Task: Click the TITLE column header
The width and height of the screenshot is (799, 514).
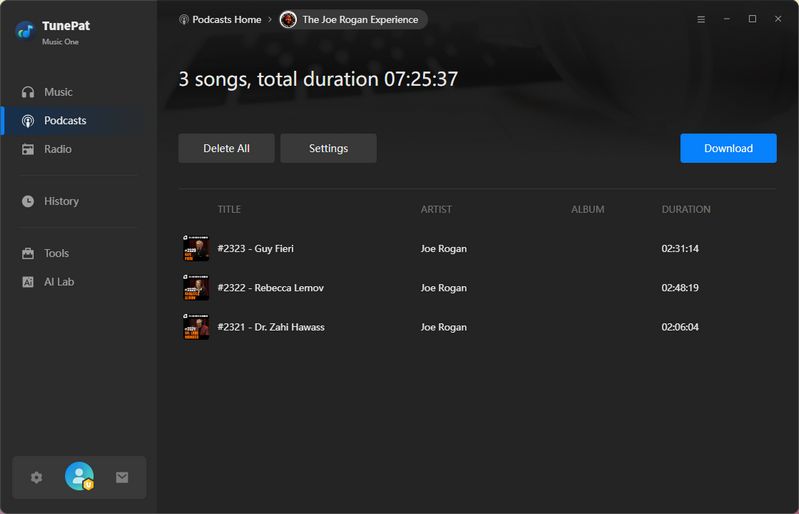Action: click(229, 209)
